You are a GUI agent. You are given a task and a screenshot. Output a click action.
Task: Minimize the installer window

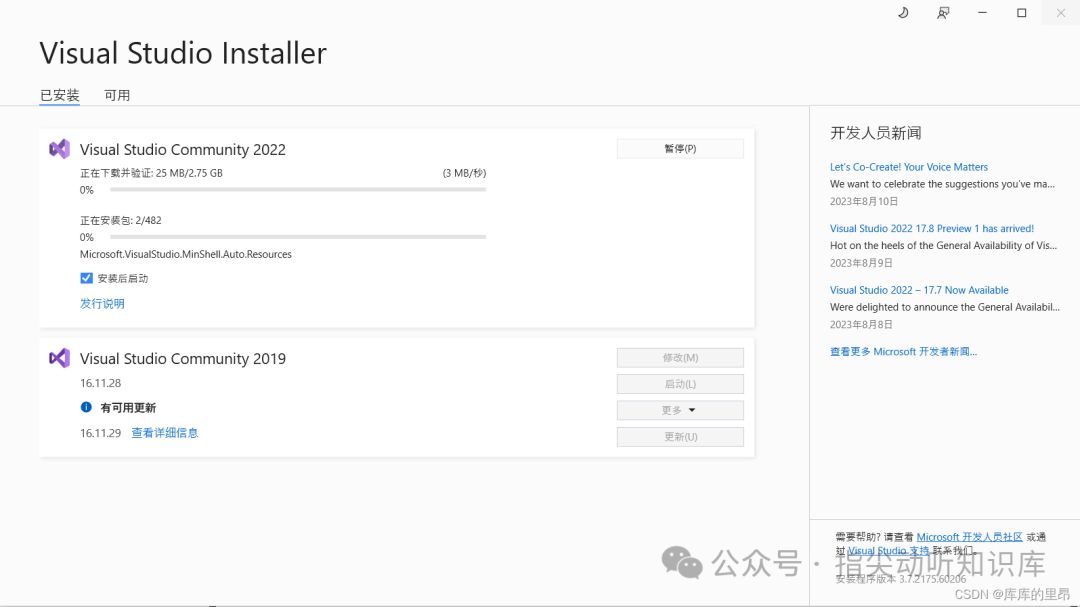(x=982, y=13)
